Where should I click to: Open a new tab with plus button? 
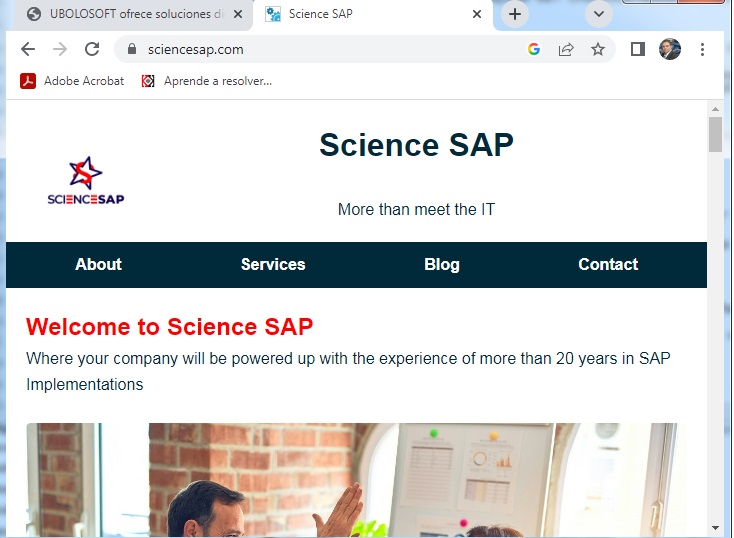[x=515, y=14]
